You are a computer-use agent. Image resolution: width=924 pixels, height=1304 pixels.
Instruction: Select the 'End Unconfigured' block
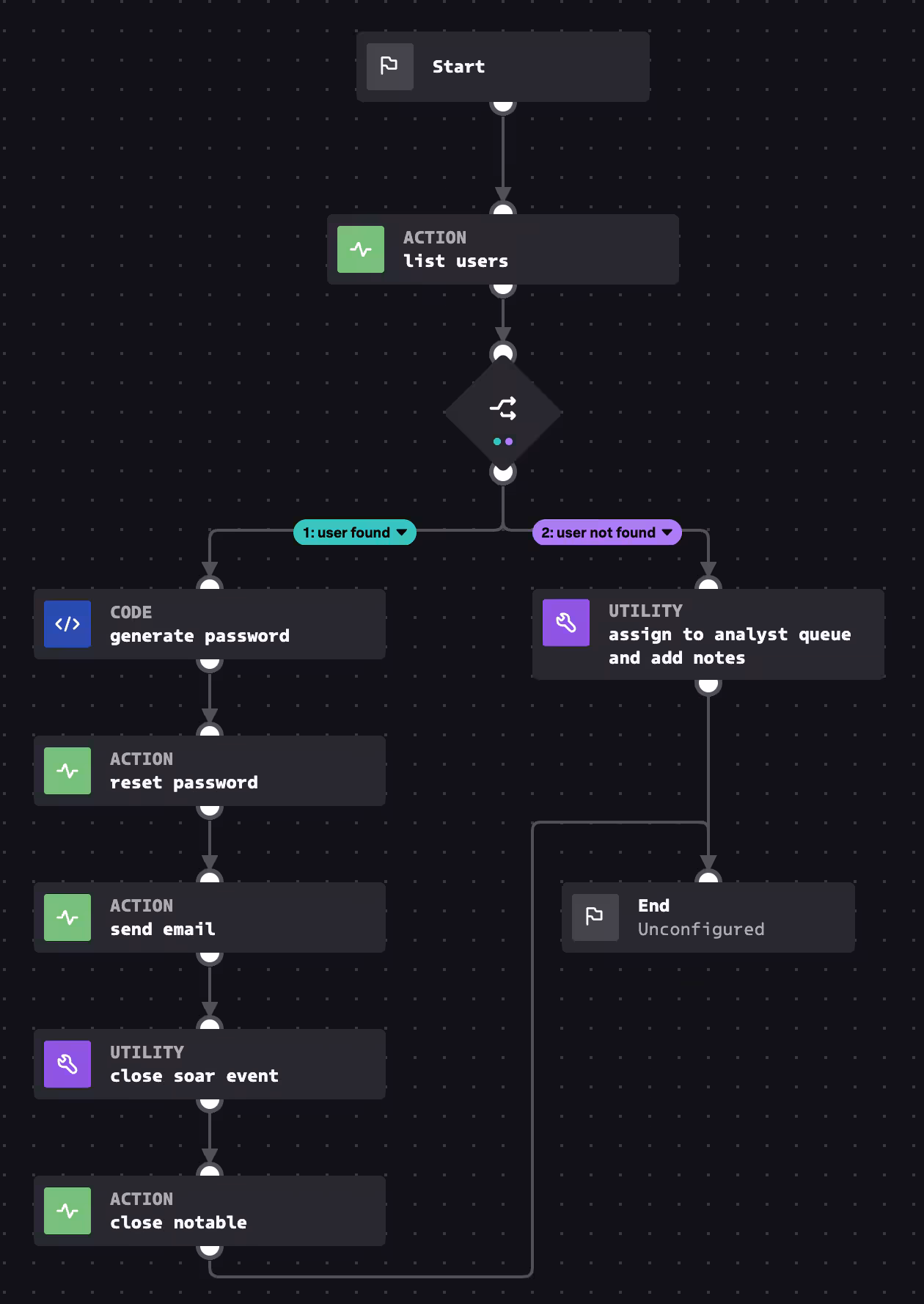(708, 917)
